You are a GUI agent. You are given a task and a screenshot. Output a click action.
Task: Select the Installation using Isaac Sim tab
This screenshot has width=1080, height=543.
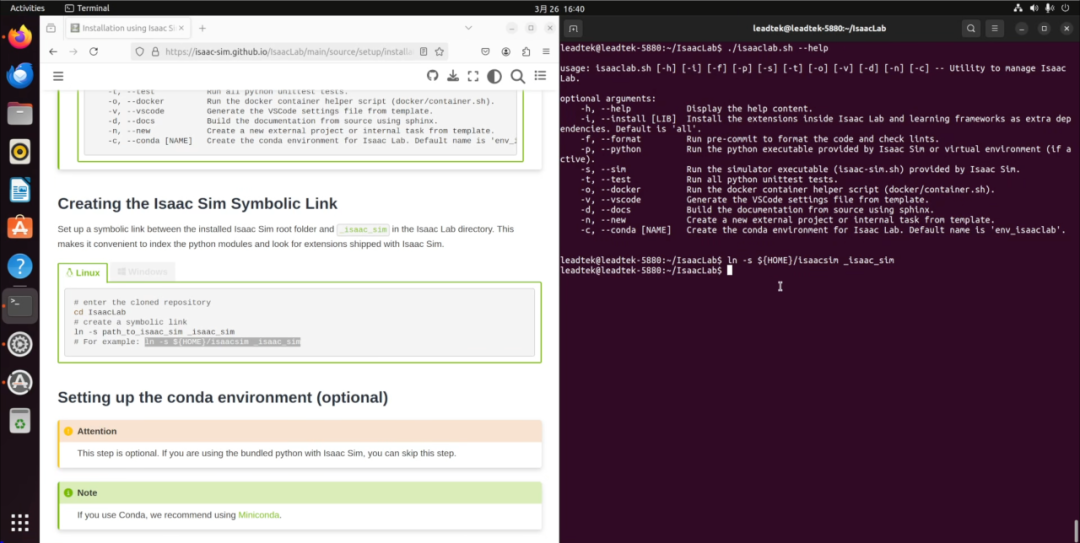pos(128,28)
